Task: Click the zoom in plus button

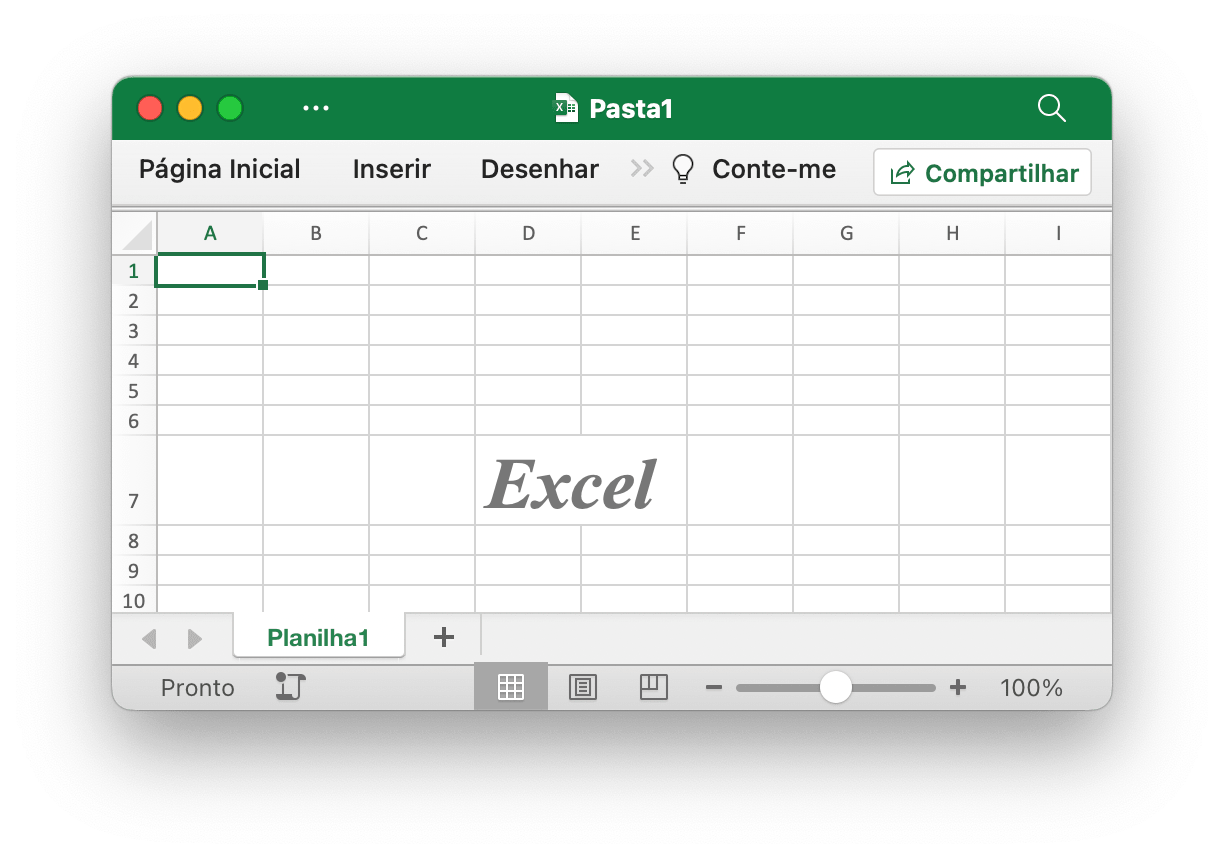Action: (958, 687)
